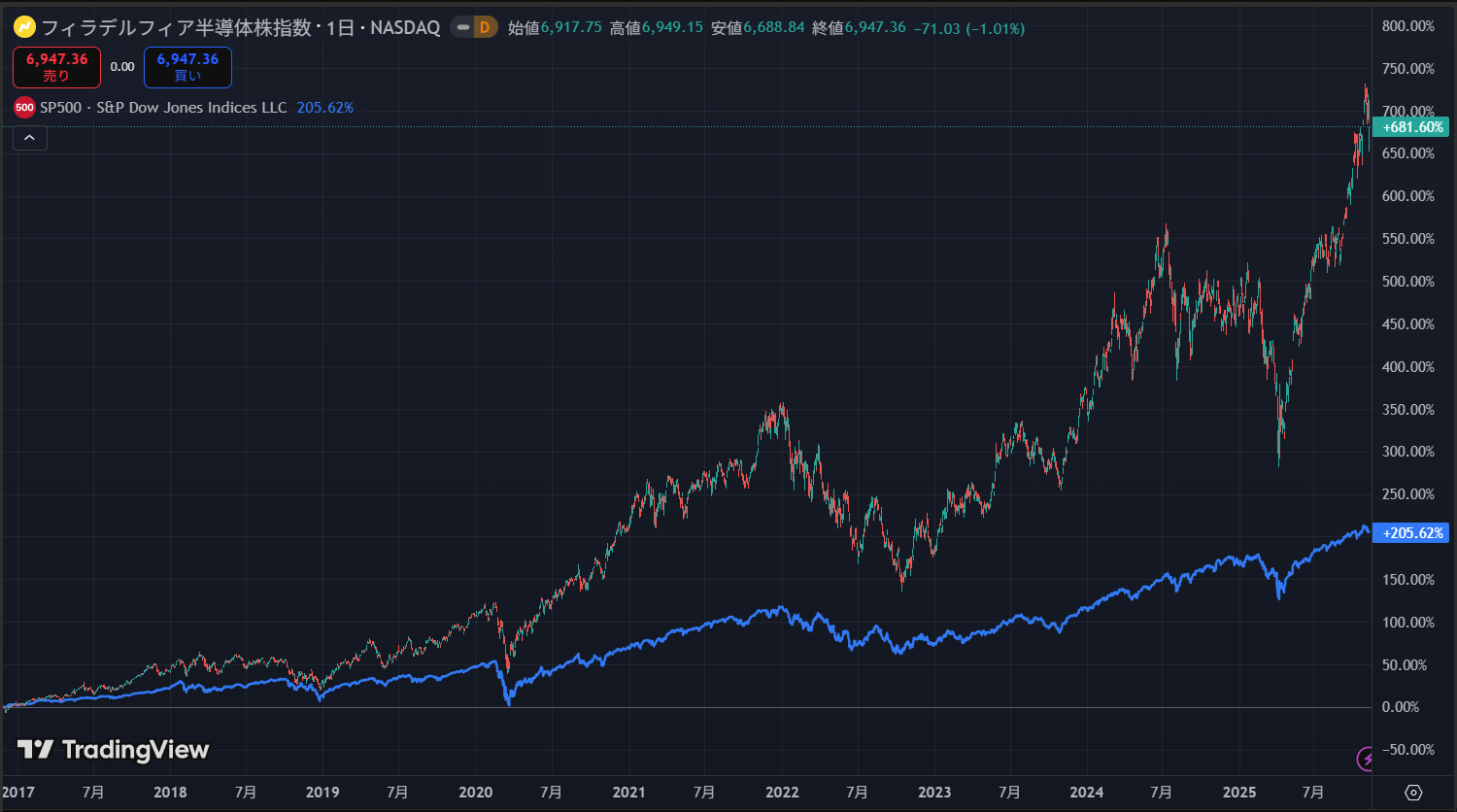Click the red SP500 badge icon

point(24,108)
